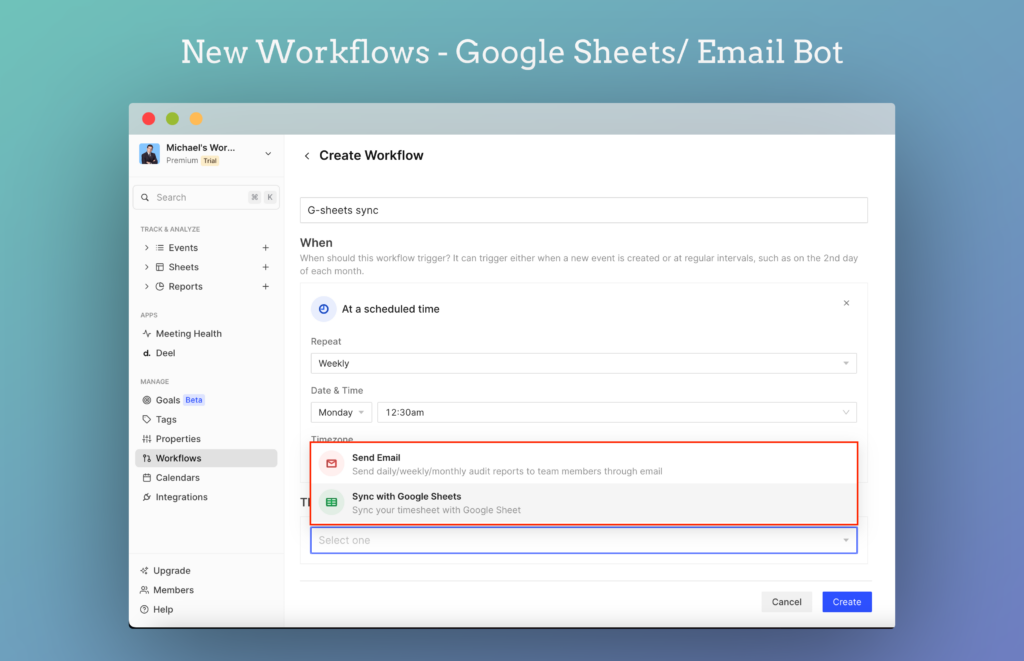Click the Cancel button

pyautogui.click(x=786, y=602)
